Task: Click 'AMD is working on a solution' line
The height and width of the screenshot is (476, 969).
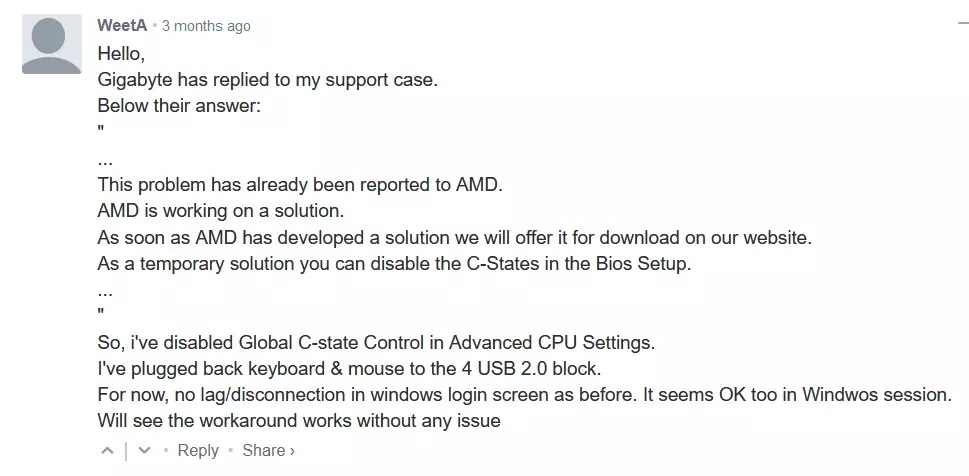Action: coord(220,211)
